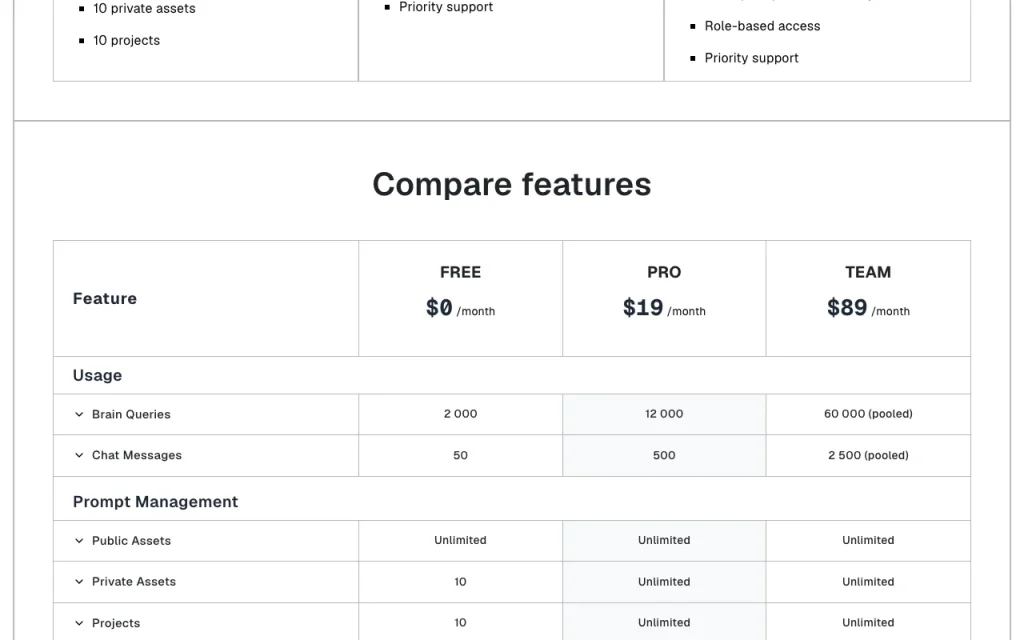This screenshot has width=1024, height=640.
Task: Click the Public Assets feature label
Action: [x=131, y=541]
